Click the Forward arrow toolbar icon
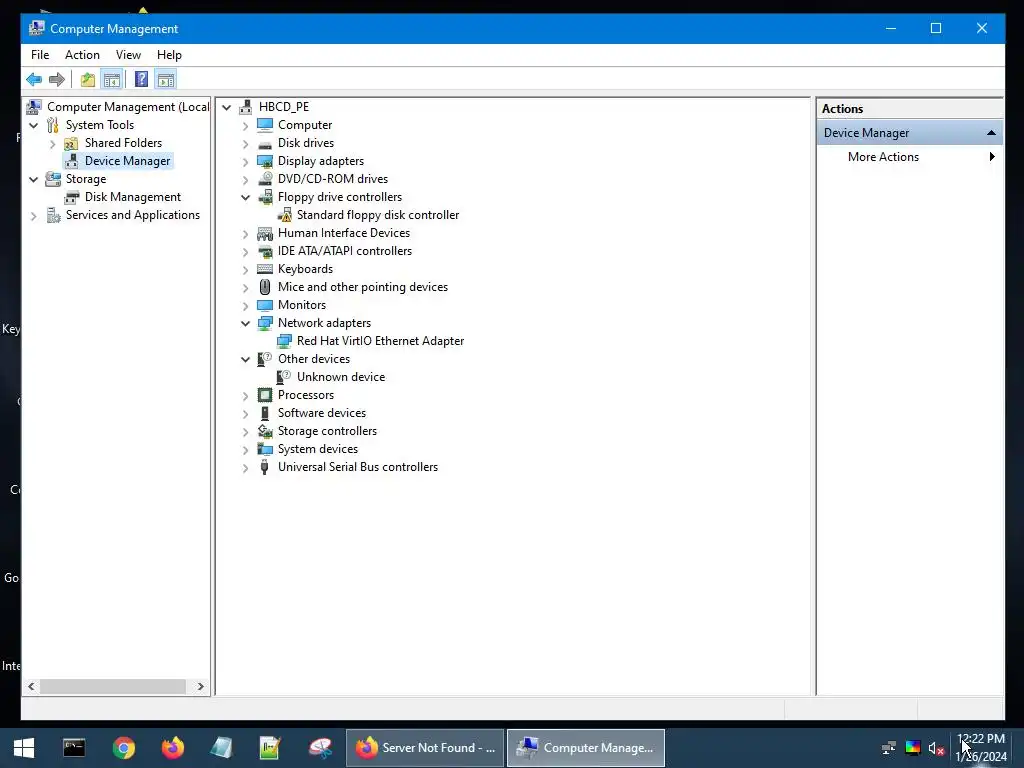The image size is (1024, 768). coord(57,80)
